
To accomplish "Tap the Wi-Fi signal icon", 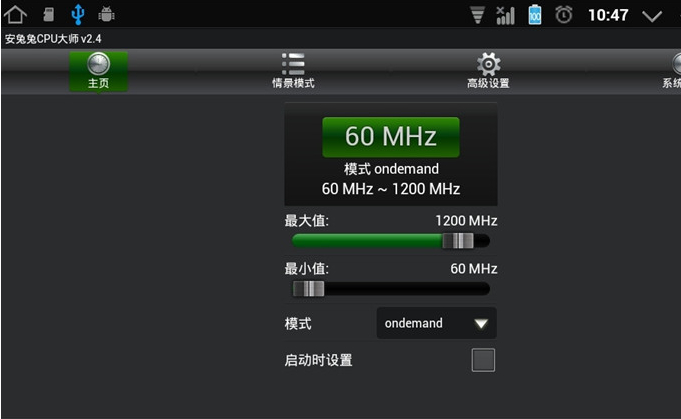I will tap(477, 15).
